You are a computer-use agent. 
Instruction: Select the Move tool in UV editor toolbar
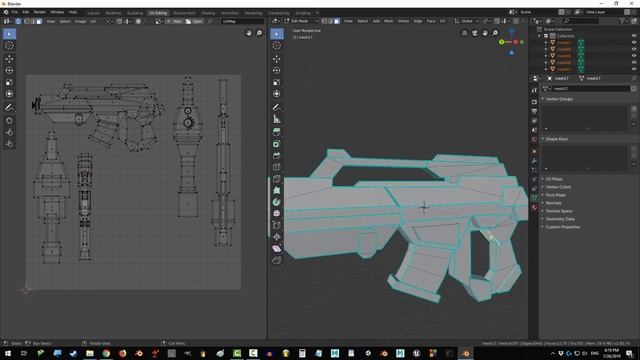click(9, 59)
